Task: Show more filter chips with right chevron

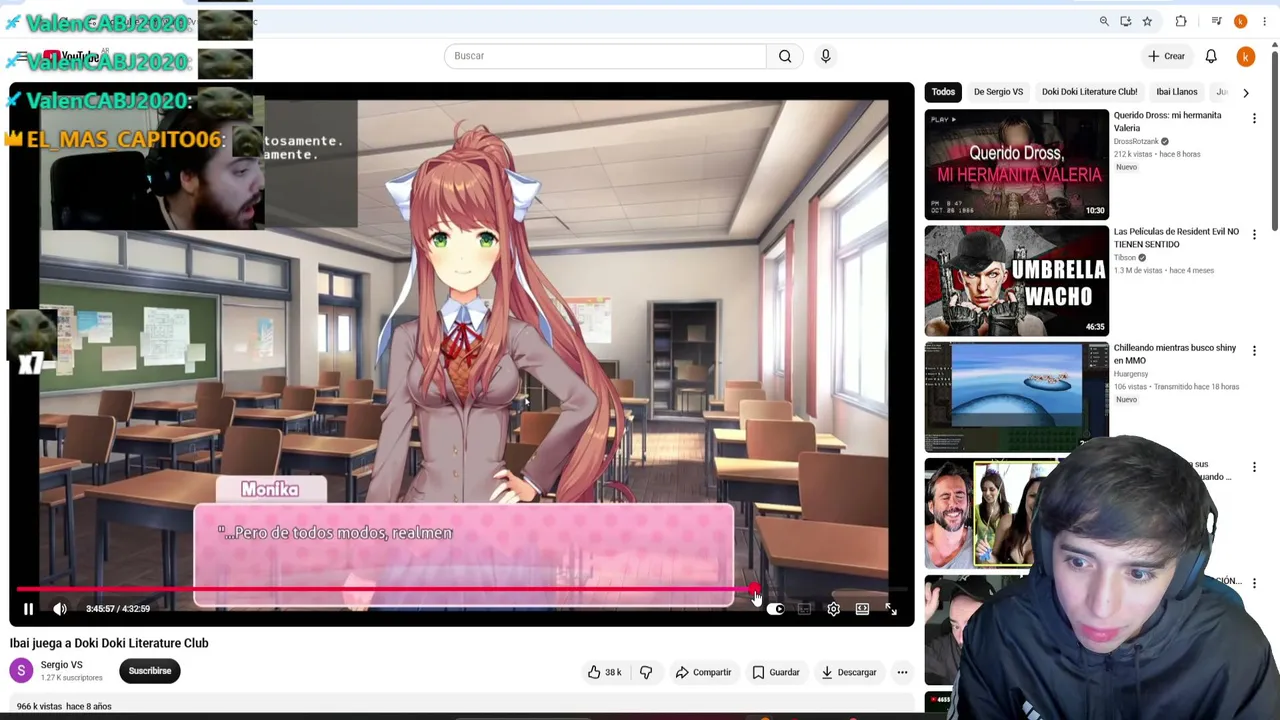Action: 1245,92
